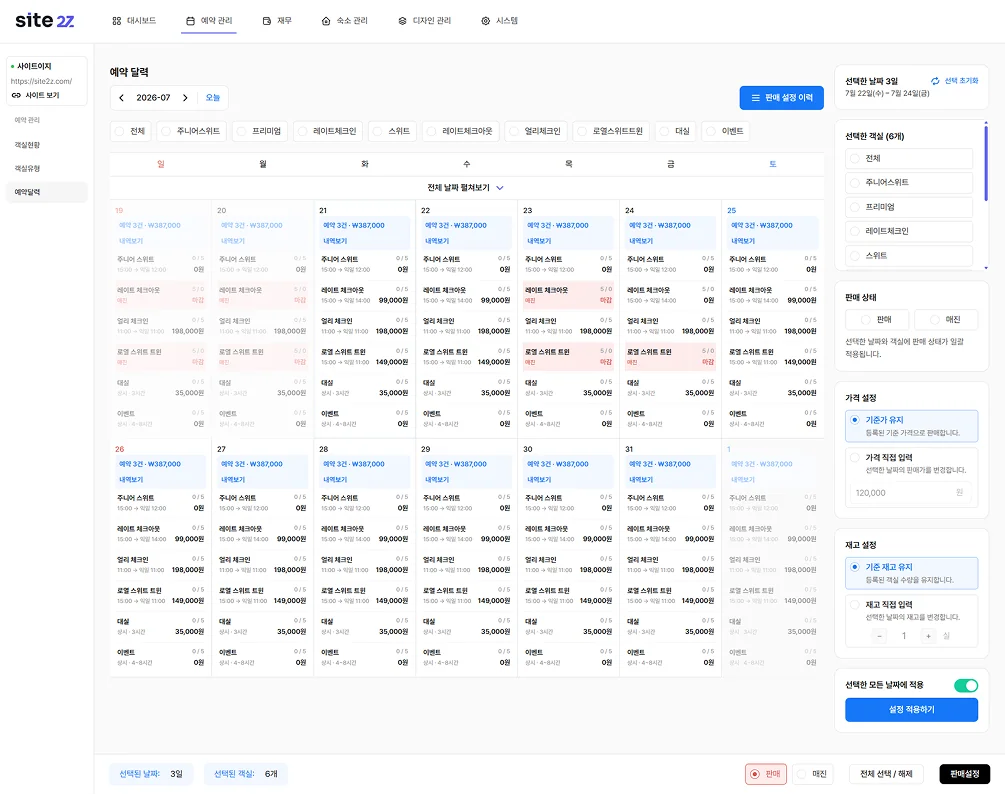Screen dimensions: 1005x795
Task: Decrease stock with the minus stepper
Action: pos(879,636)
